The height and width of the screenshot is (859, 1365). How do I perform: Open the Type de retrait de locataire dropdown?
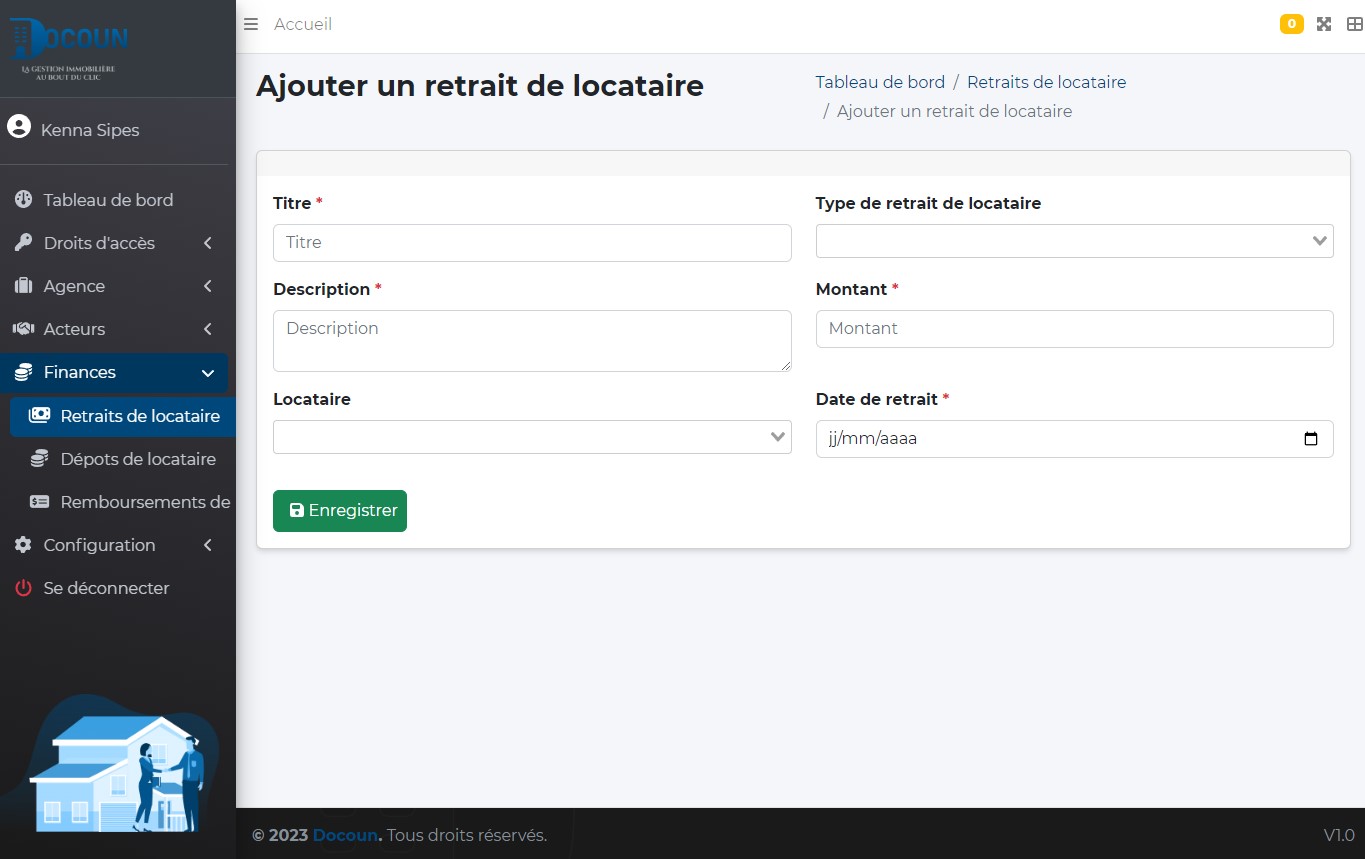pos(1074,241)
